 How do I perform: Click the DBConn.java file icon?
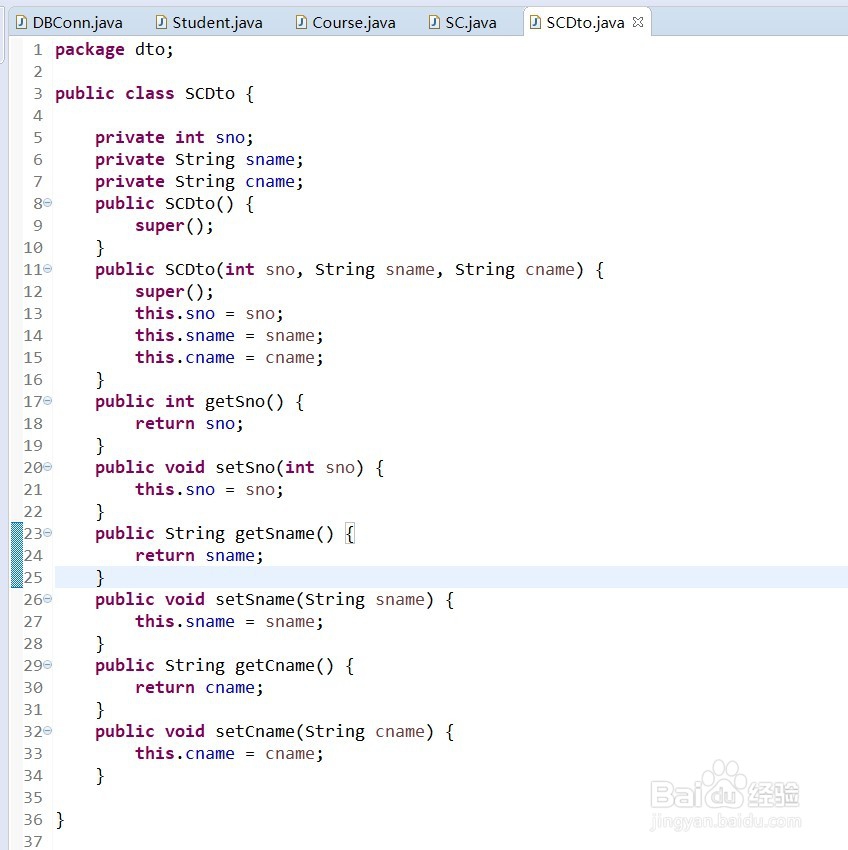point(21,22)
